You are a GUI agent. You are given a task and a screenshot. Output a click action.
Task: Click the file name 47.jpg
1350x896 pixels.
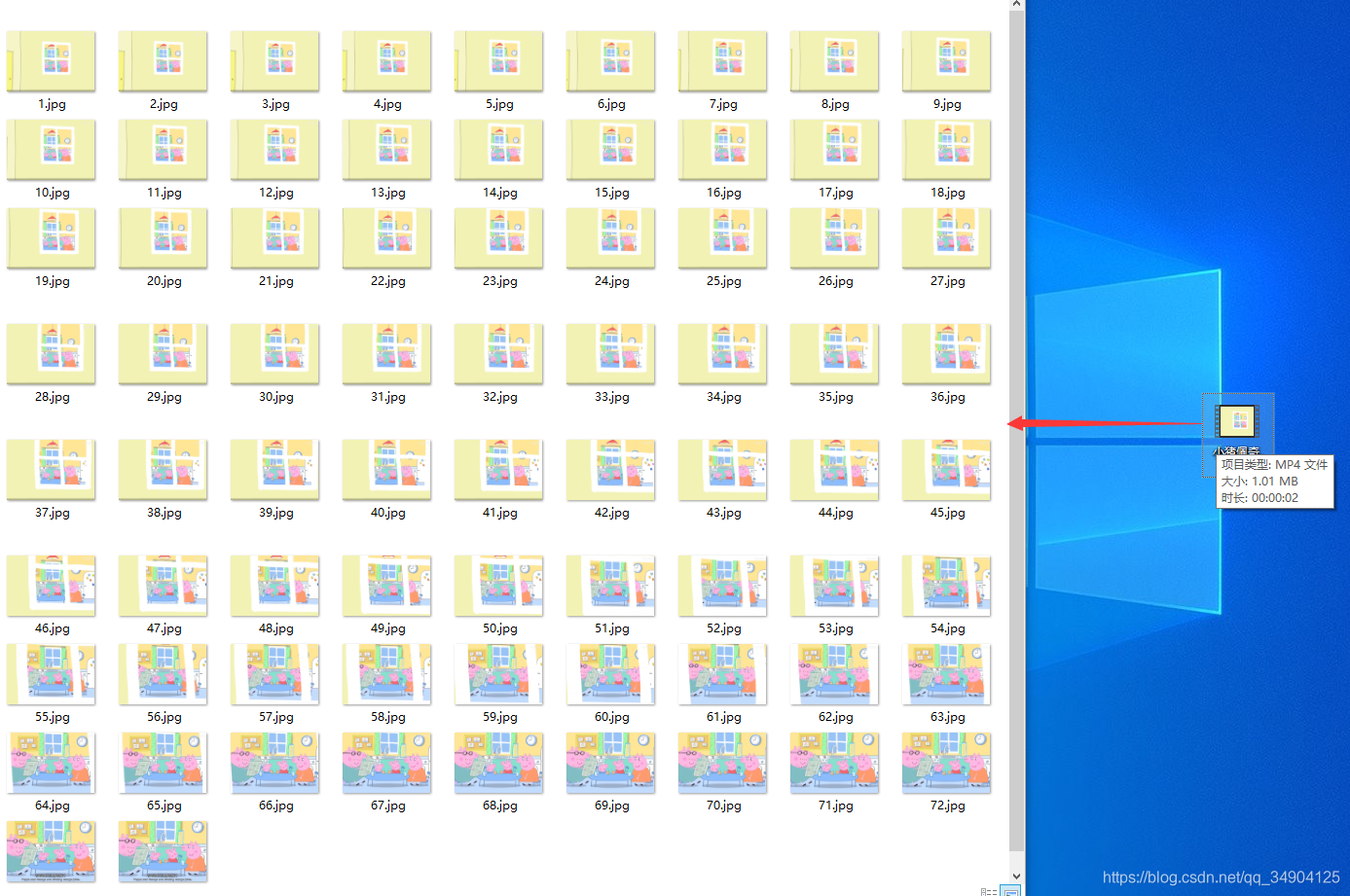[164, 628]
